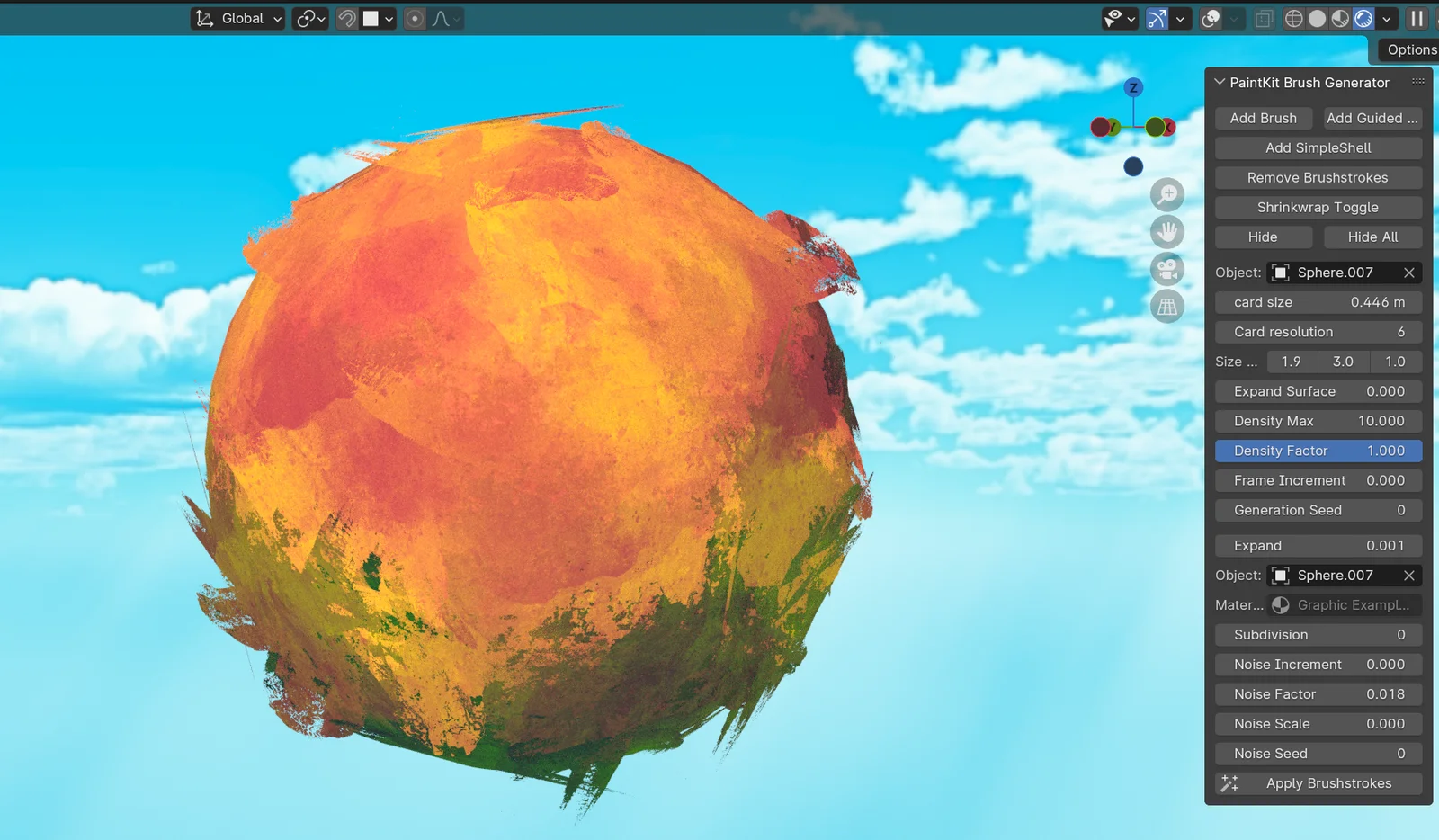Screen dimensions: 1439x840
Task: Open the transform pivot point menu
Action: point(310,18)
